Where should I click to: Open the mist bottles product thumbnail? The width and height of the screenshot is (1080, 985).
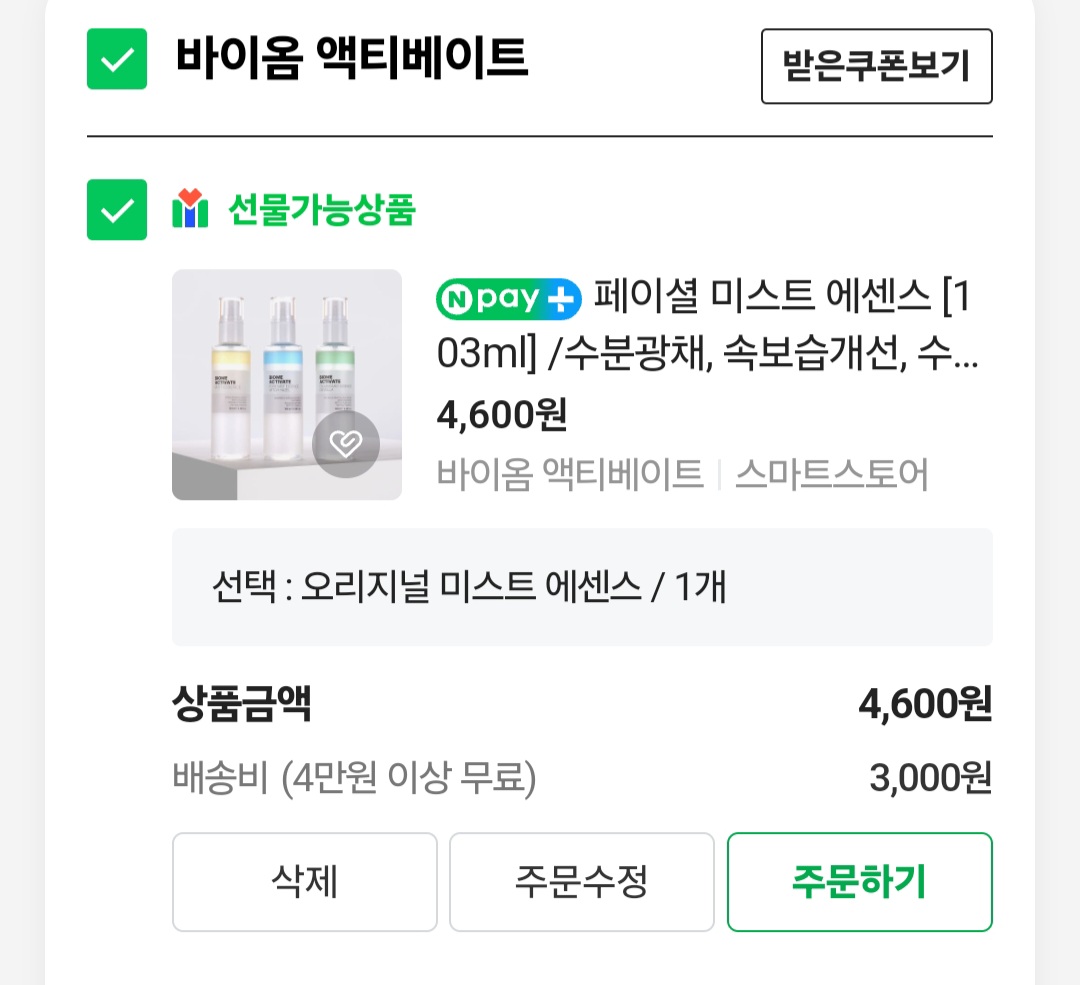pos(286,384)
